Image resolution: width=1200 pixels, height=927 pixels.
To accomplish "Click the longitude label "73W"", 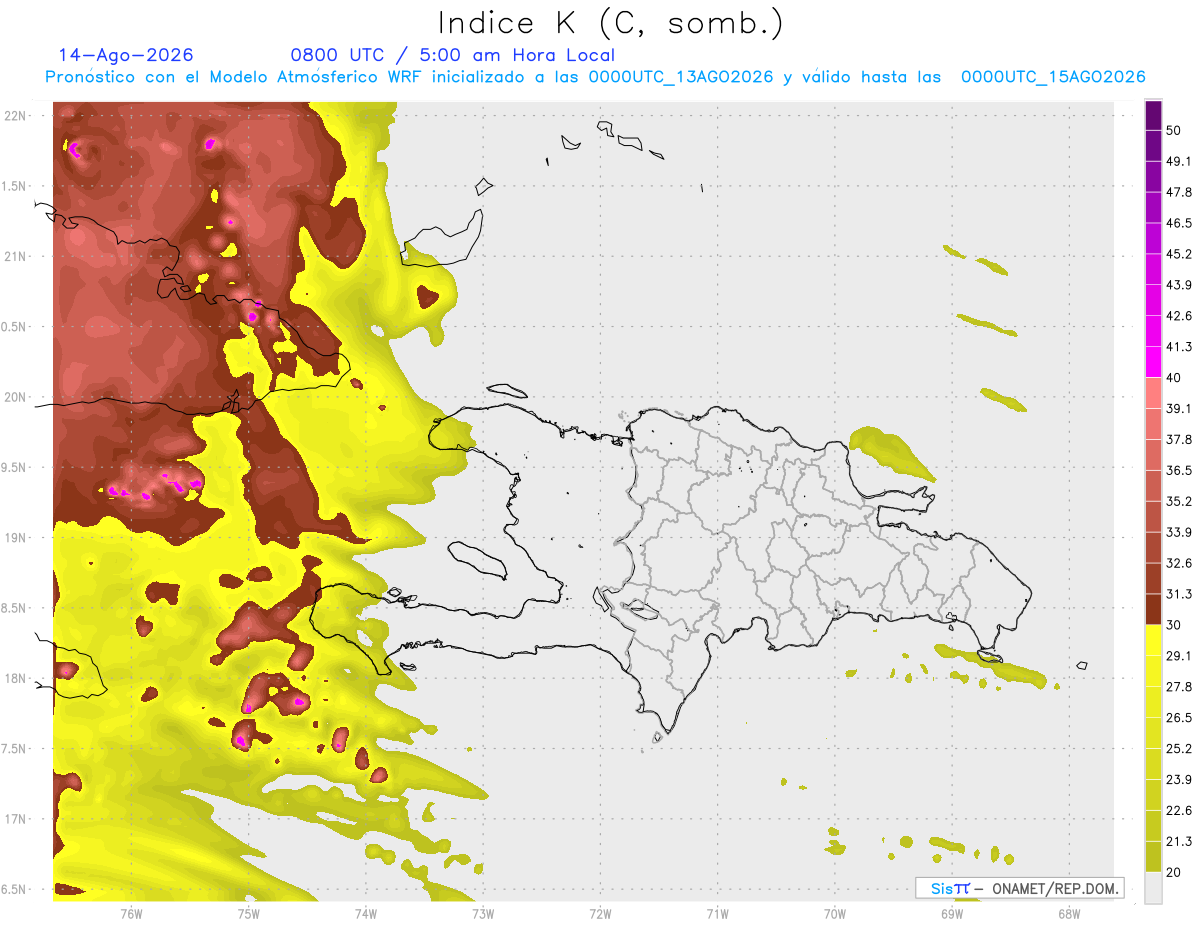I will [x=483, y=914].
